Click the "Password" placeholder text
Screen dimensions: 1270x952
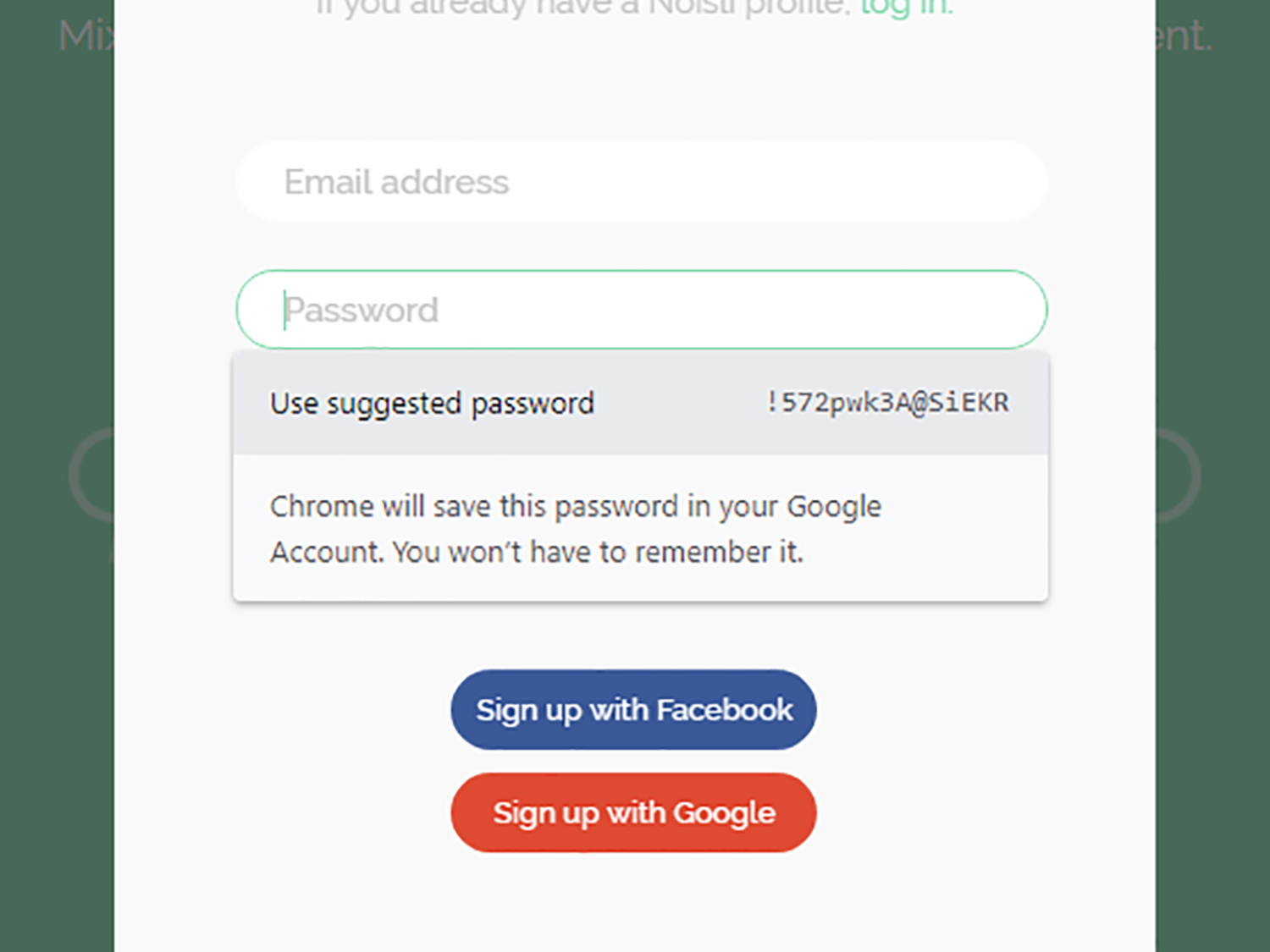[362, 311]
